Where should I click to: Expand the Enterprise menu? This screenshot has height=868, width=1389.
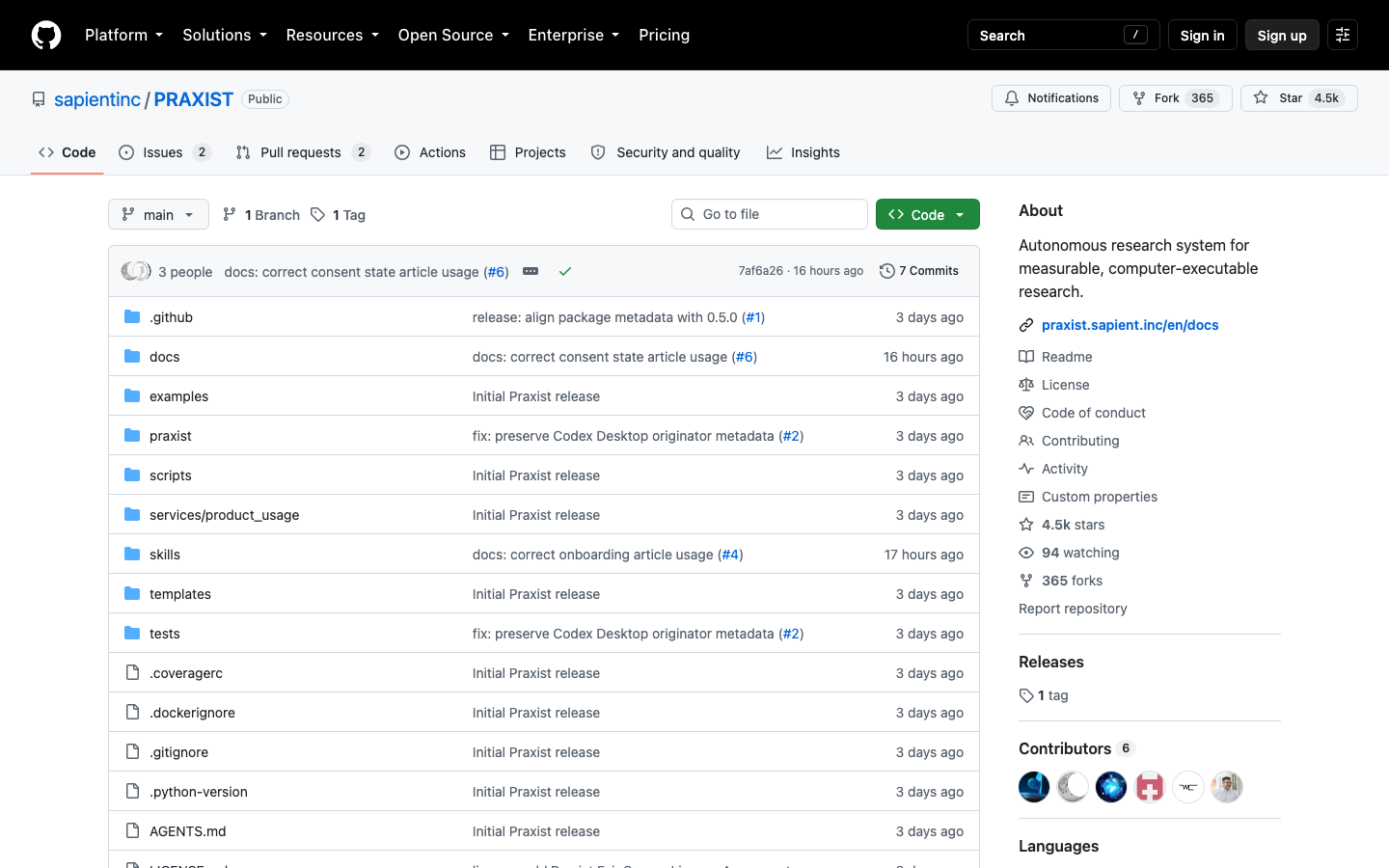coord(573,35)
